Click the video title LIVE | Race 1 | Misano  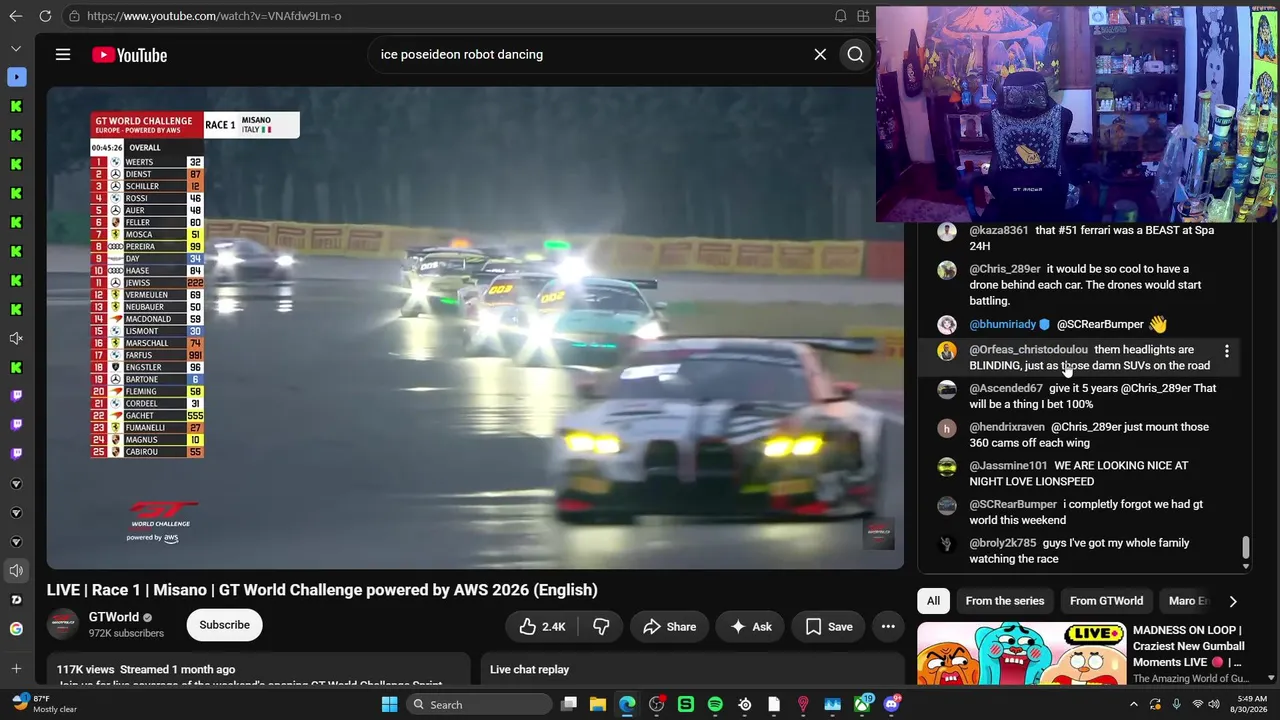click(x=322, y=590)
